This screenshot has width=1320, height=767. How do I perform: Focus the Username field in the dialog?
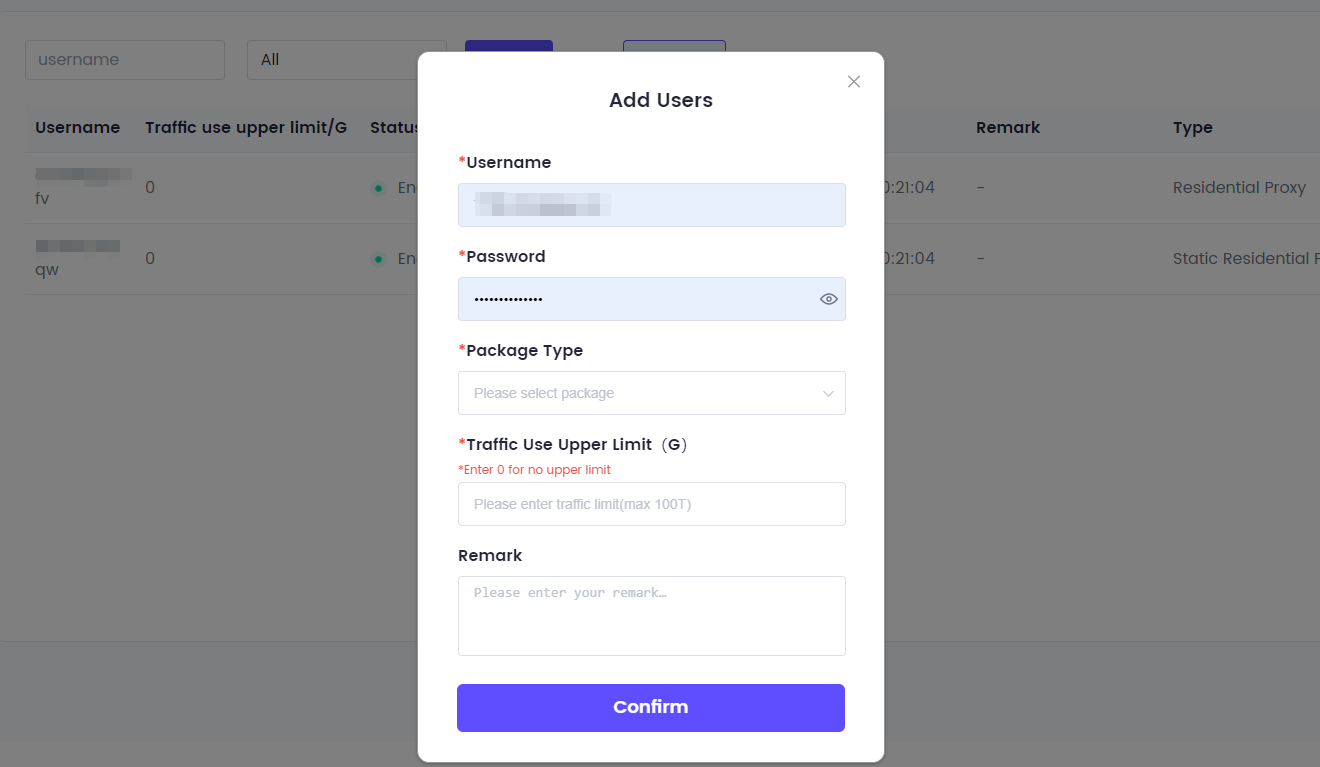(x=651, y=205)
